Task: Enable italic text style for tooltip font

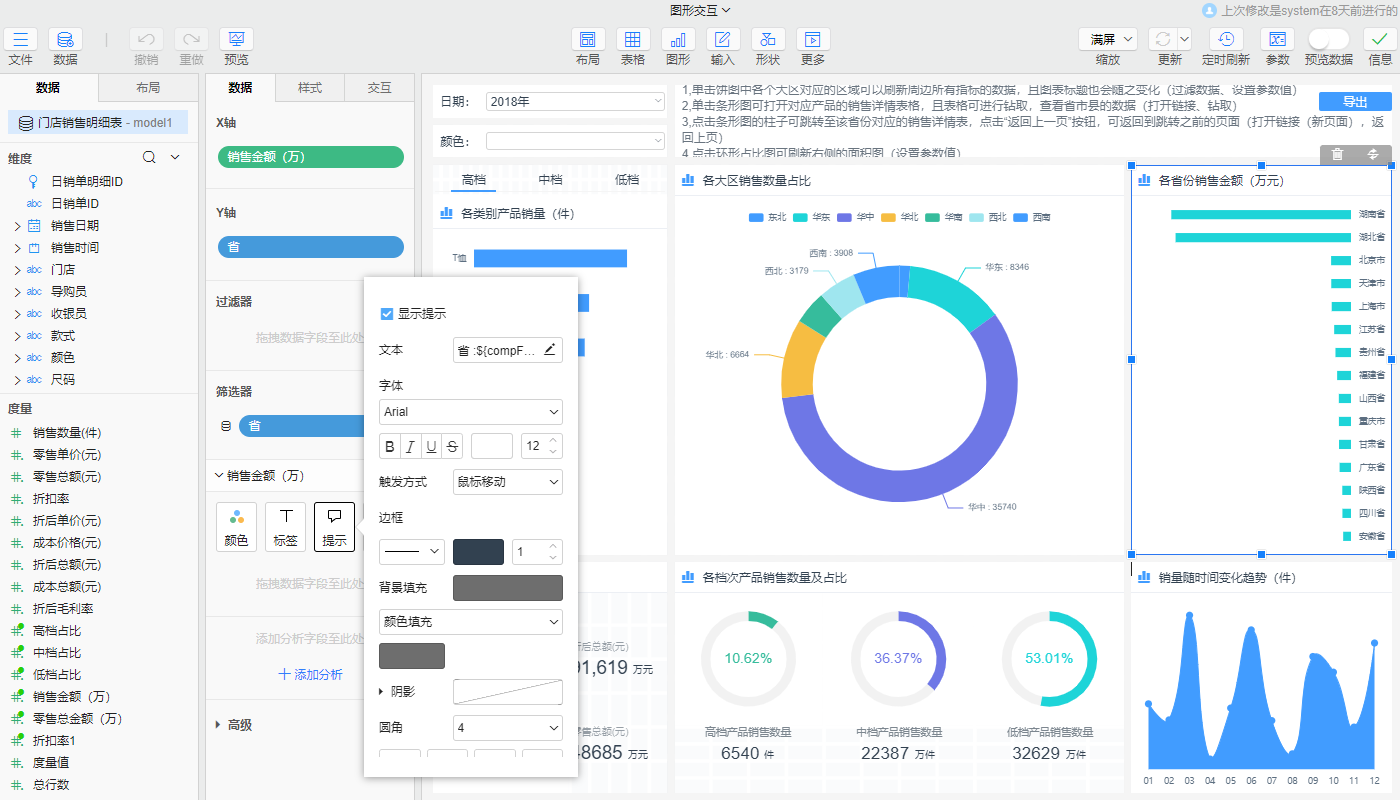Action: coord(409,446)
